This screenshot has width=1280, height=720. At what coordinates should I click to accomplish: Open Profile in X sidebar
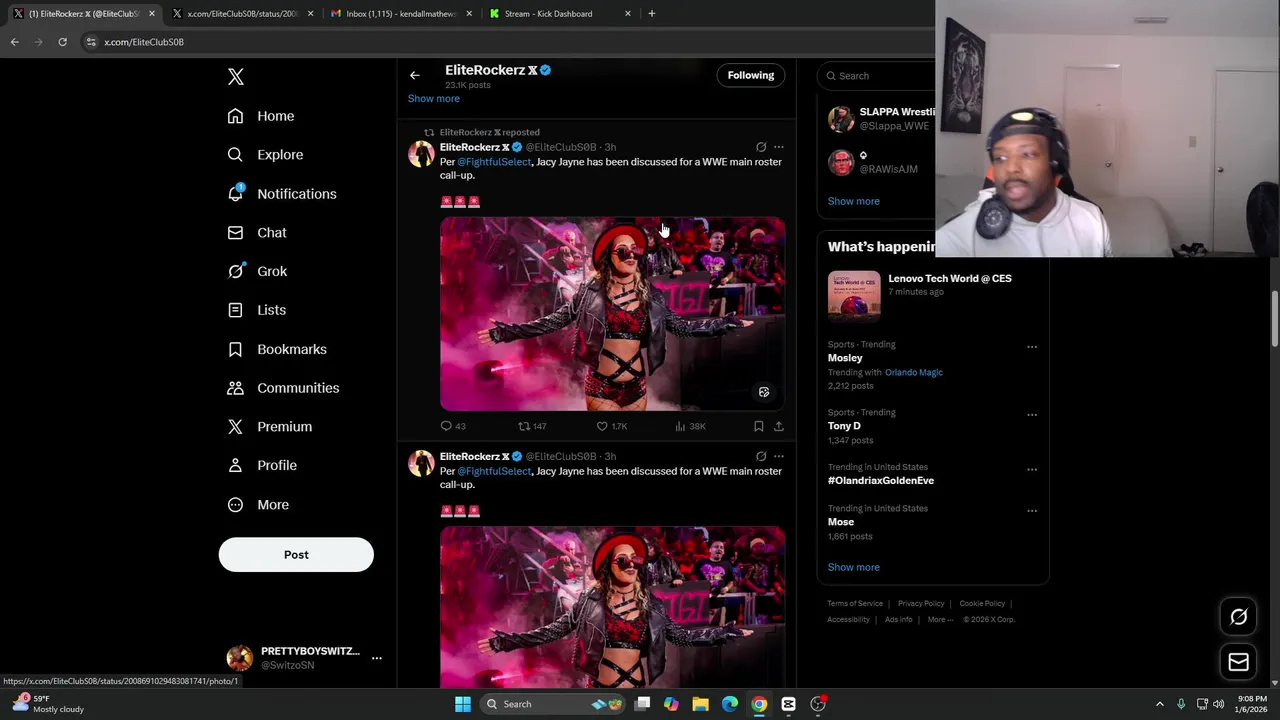[262, 465]
